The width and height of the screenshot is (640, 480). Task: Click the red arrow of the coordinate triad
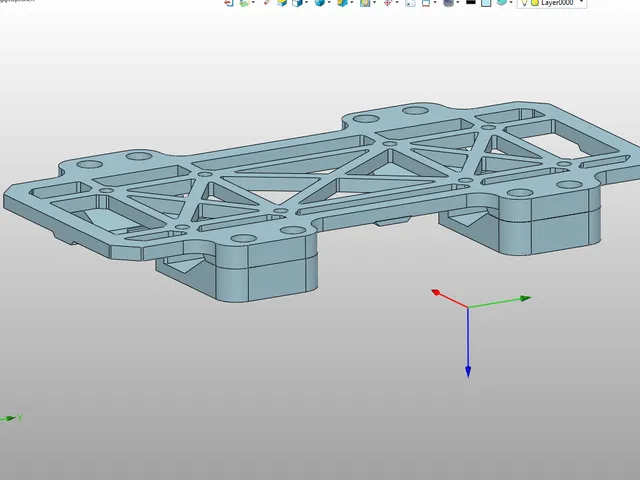[449, 299]
